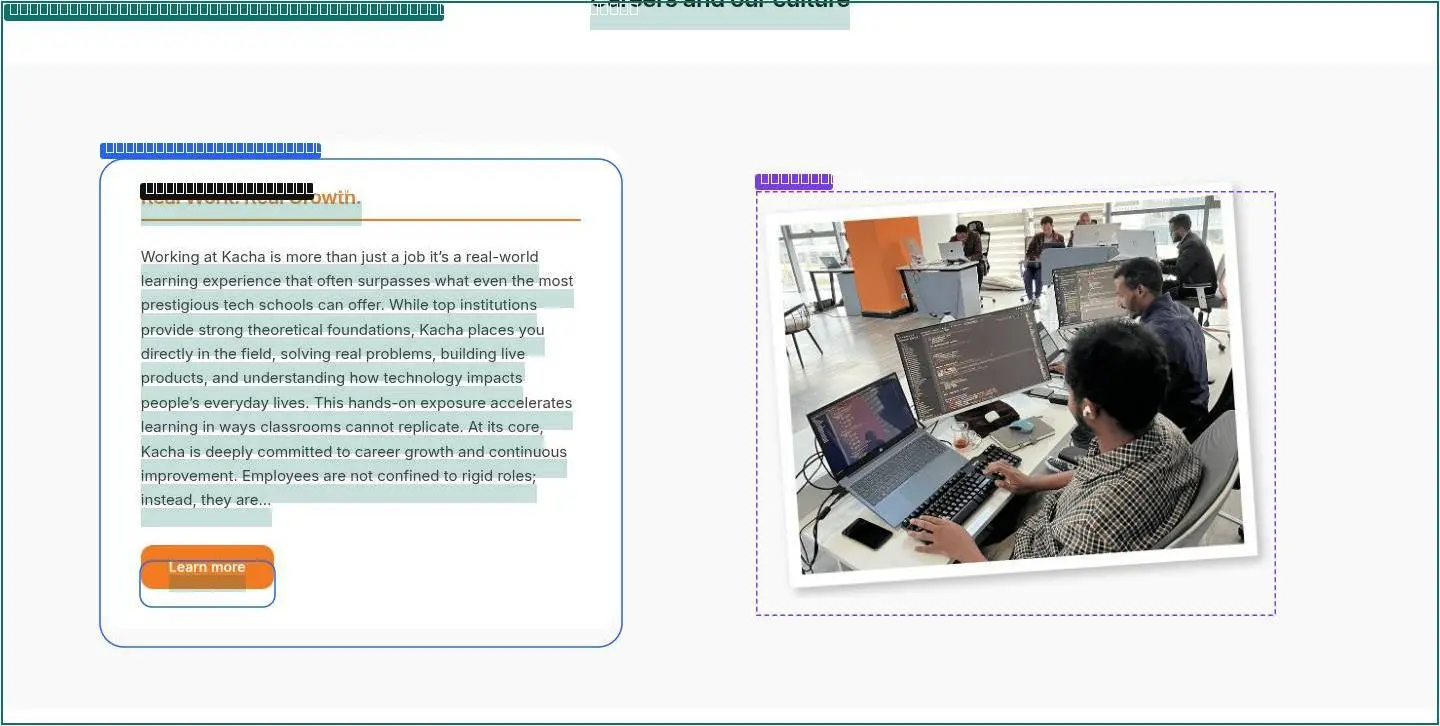
Task: Click the blue outlined box below Learn more
Action: tap(207, 584)
